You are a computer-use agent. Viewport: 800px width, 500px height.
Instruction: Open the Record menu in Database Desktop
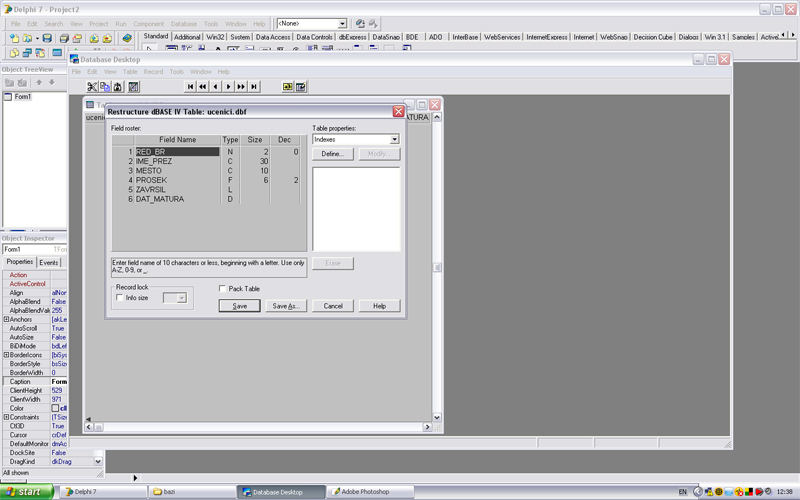(x=153, y=72)
